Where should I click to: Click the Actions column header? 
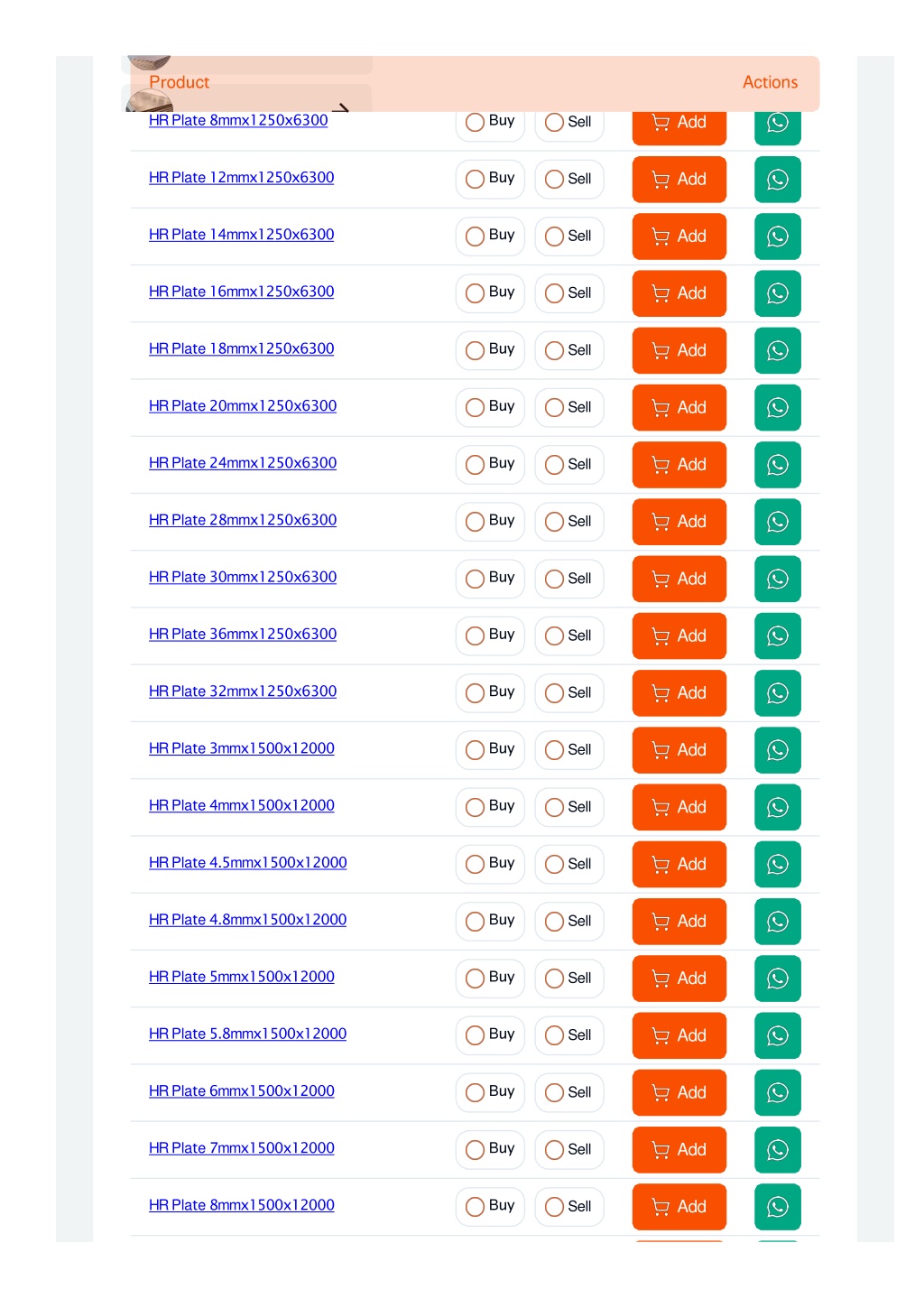click(770, 82)
